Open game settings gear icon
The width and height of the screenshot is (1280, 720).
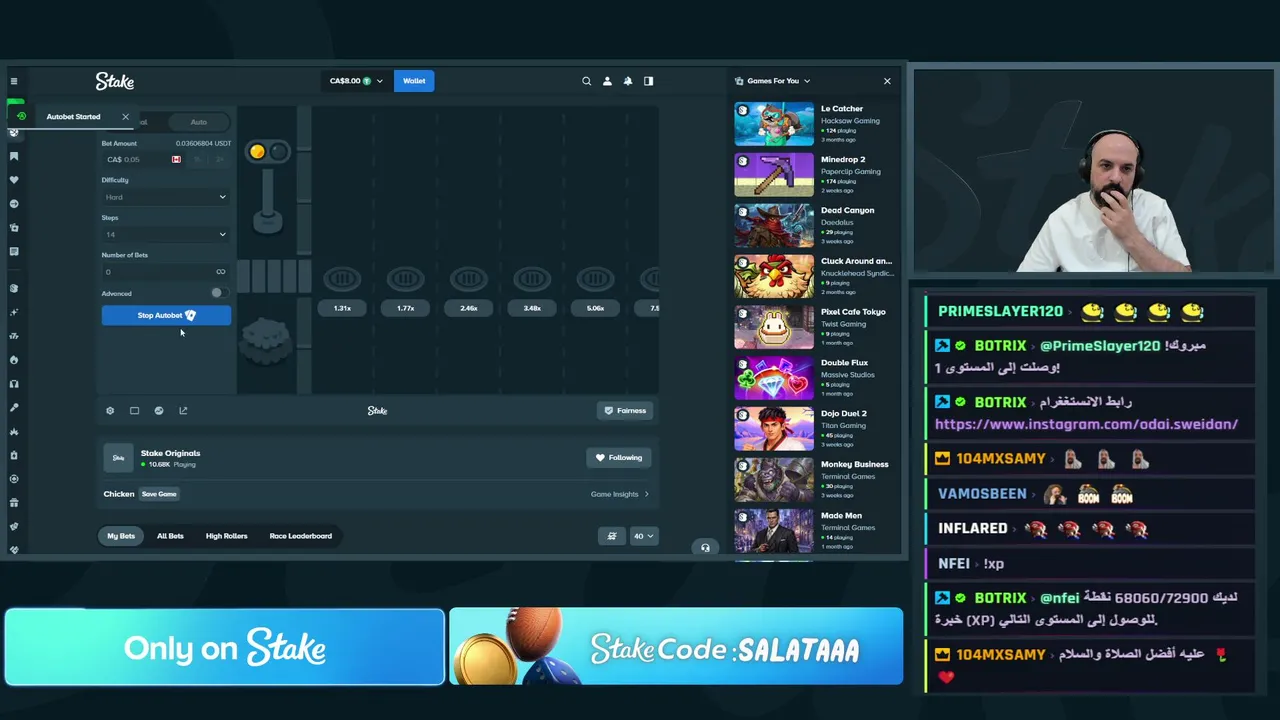[x=110, y=411]
